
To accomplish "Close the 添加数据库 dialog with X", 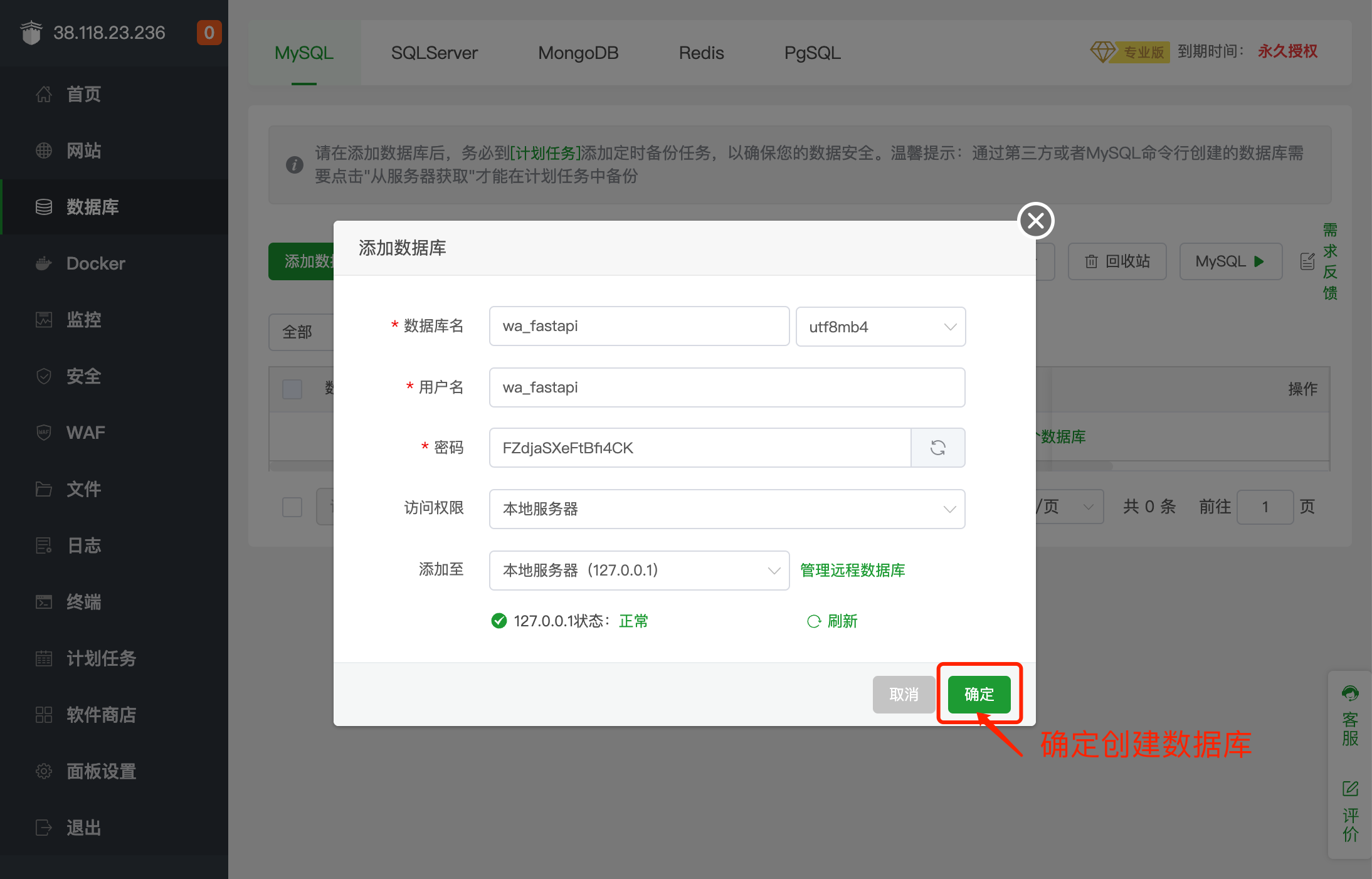I will (x=1036, y=221).
